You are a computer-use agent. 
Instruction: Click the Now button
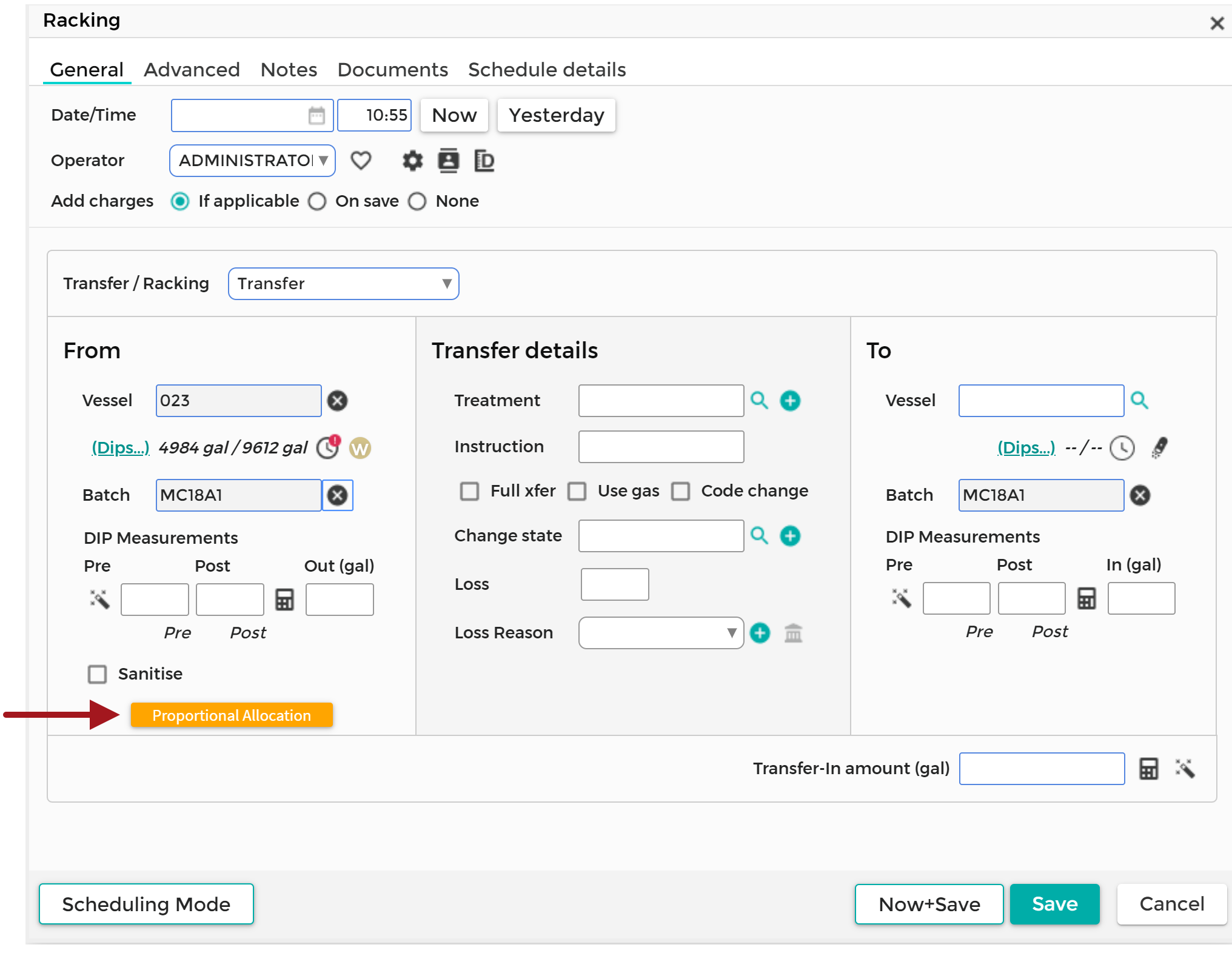[454, 115]
